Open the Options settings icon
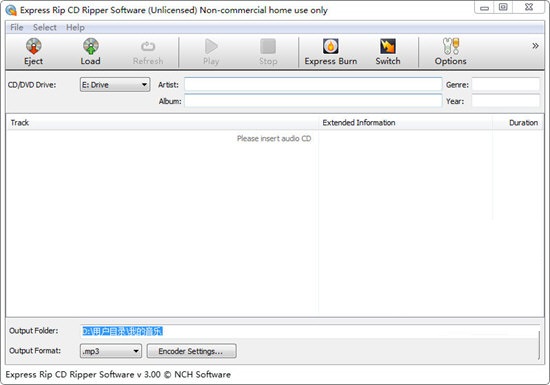The height and width of the screenshot is (385, 550). tap(451, 46)
